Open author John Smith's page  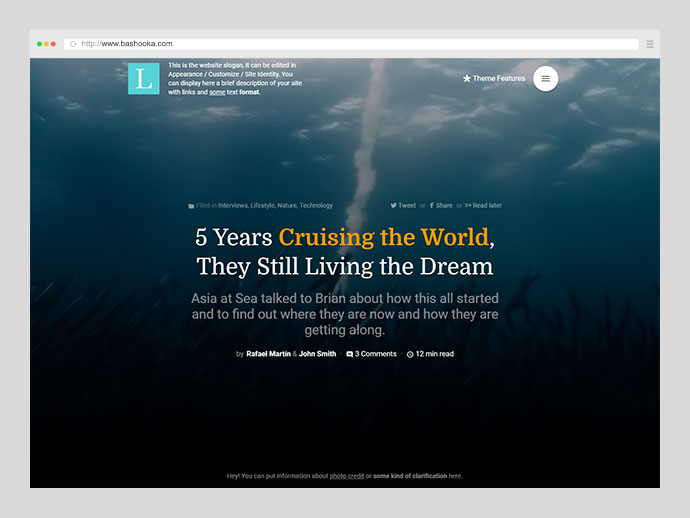coord(317,354)
